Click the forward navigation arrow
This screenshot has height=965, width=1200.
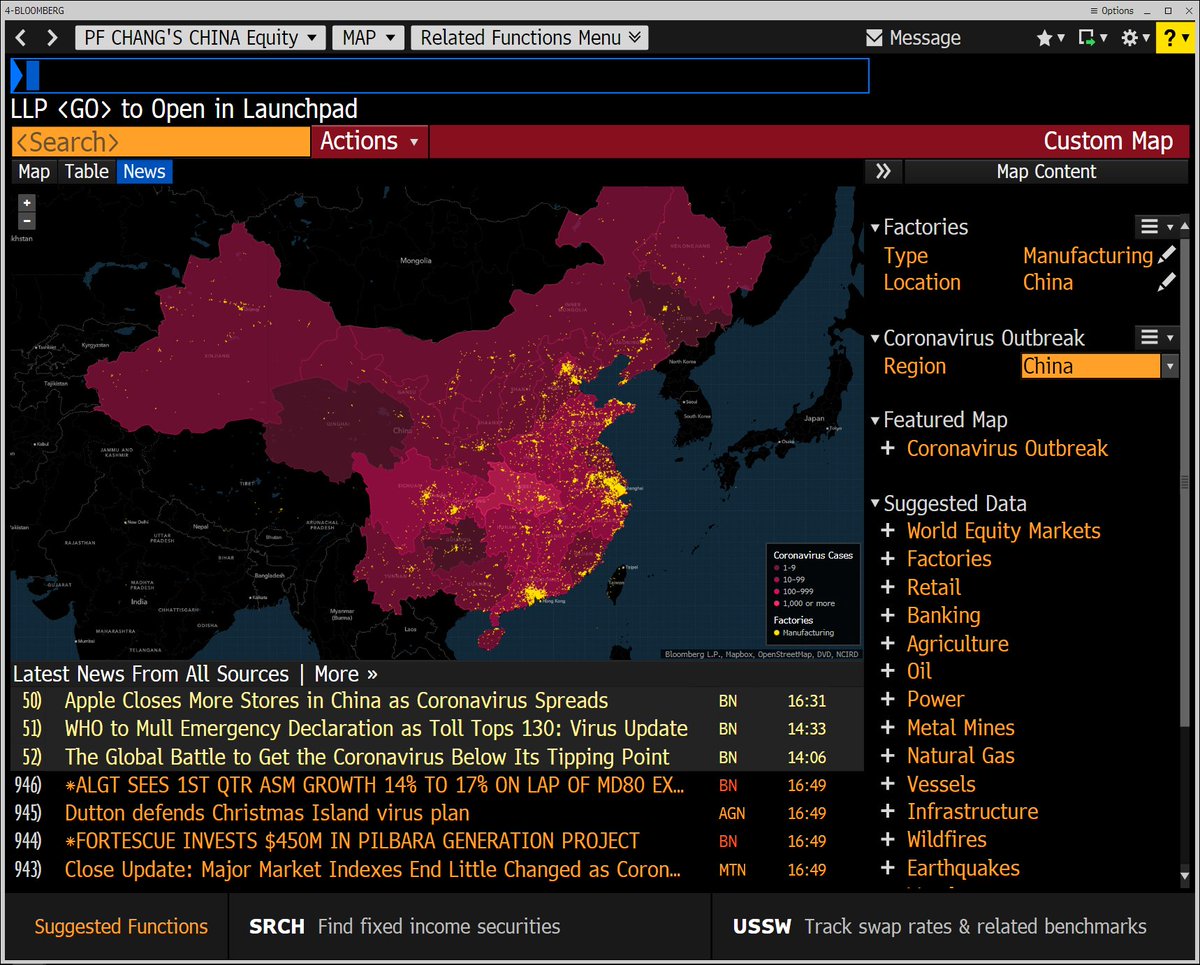(x=50, y=38)
